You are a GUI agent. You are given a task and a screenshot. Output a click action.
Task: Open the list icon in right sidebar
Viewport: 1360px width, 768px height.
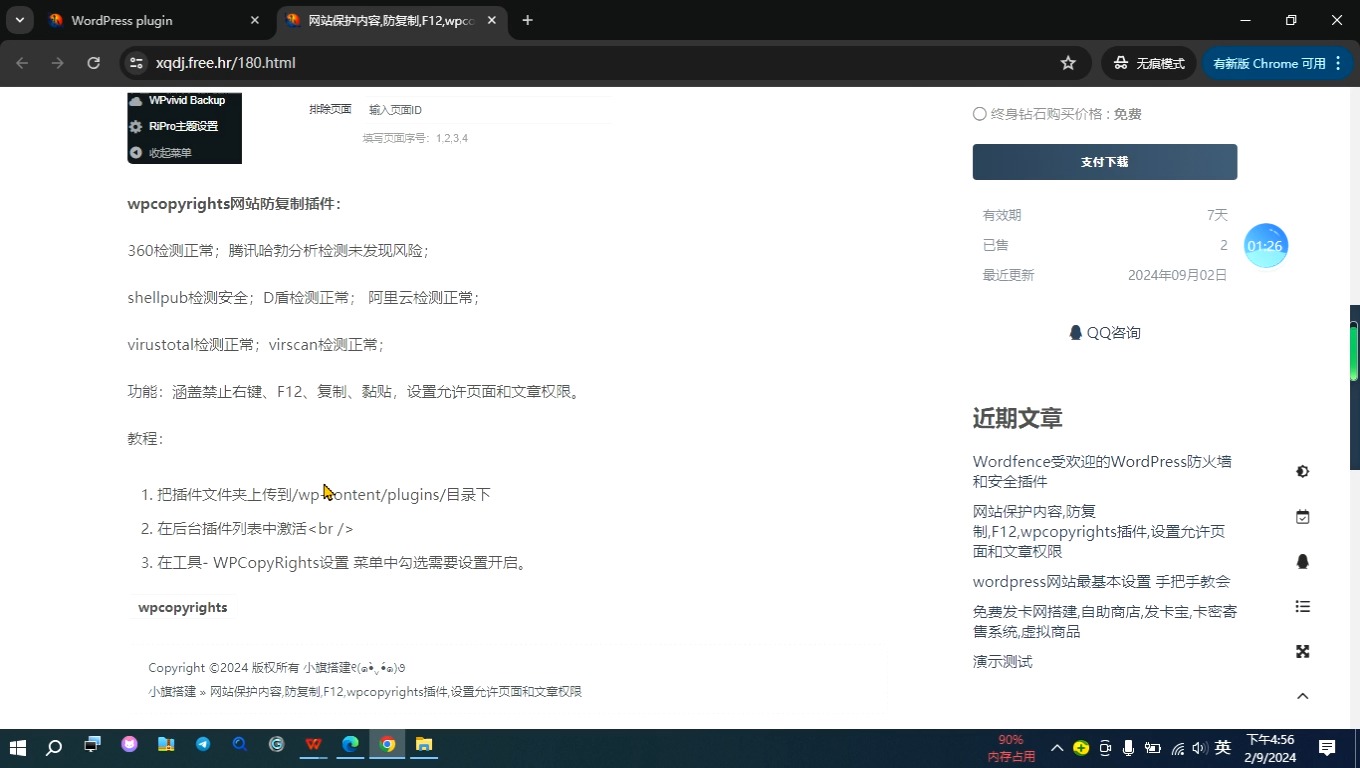pos(1302,606)
